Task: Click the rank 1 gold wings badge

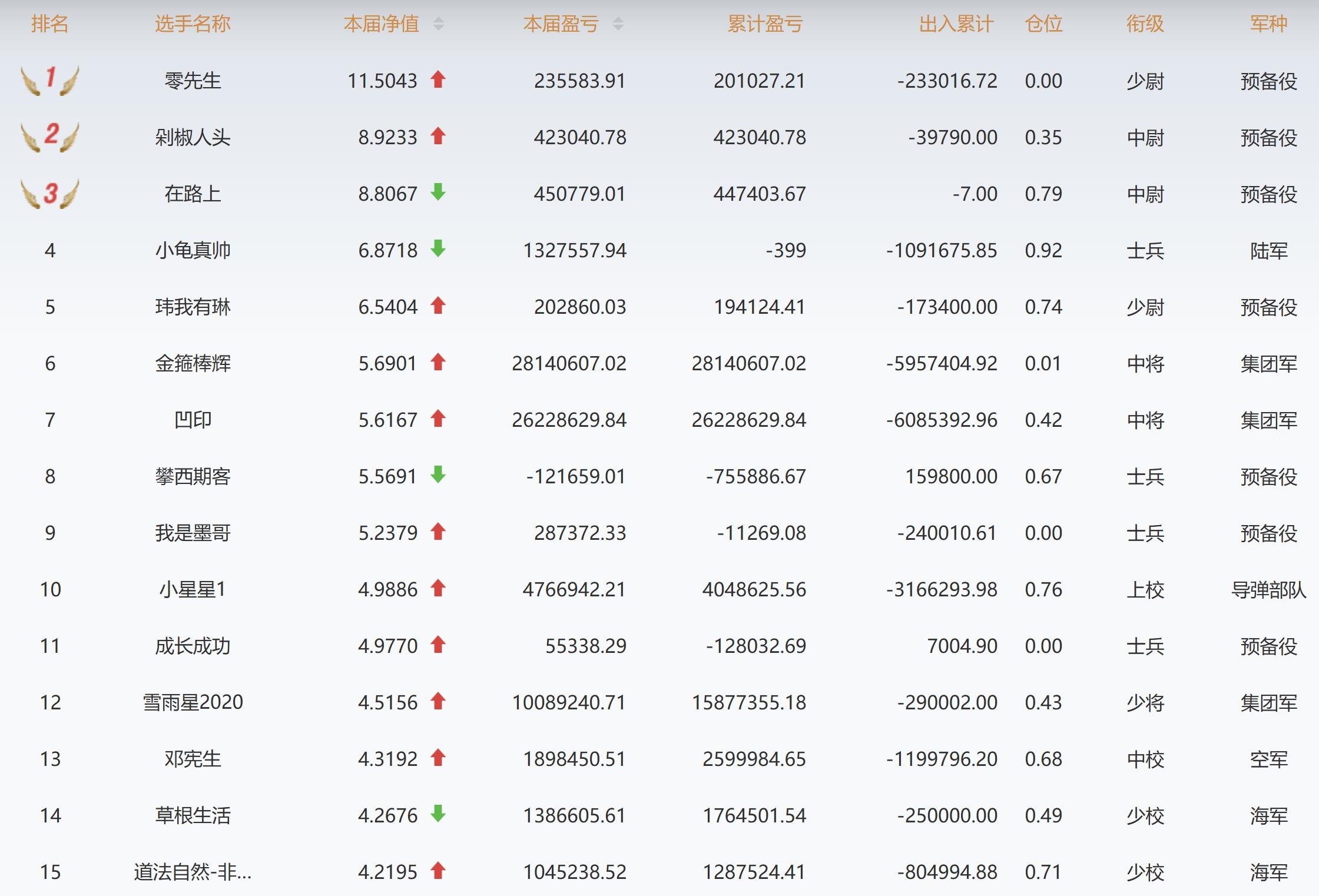Action: pyautogui.click(x=50, y=80)
